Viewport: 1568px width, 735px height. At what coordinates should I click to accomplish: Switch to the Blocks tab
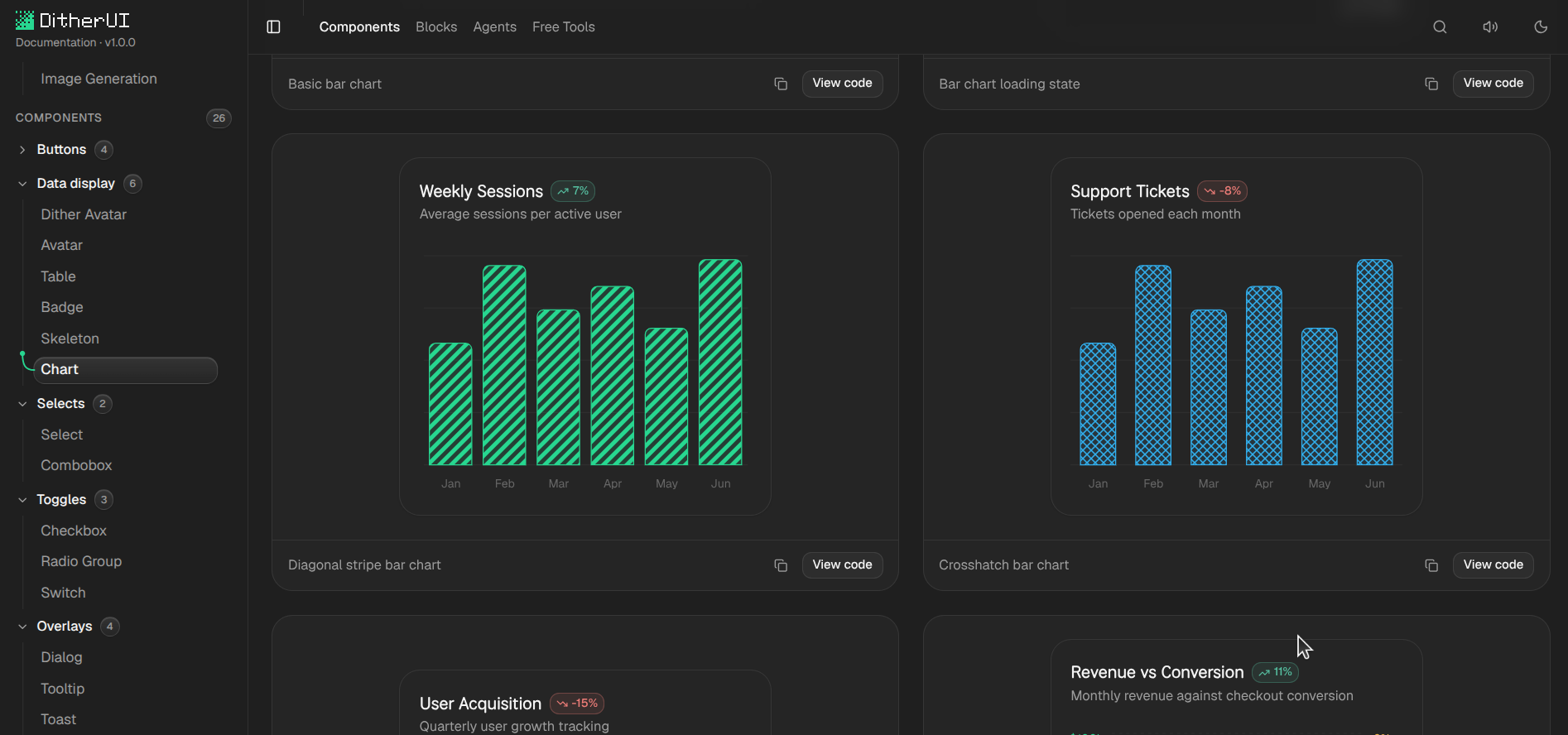[x=436, y=27]
